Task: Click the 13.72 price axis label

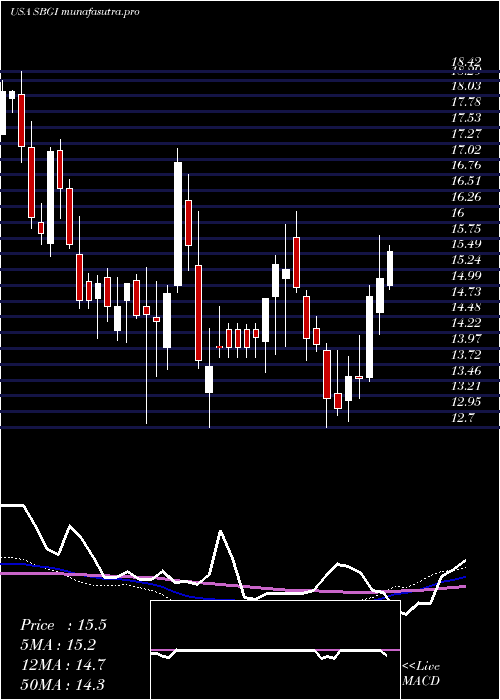Action: [466, 354]
